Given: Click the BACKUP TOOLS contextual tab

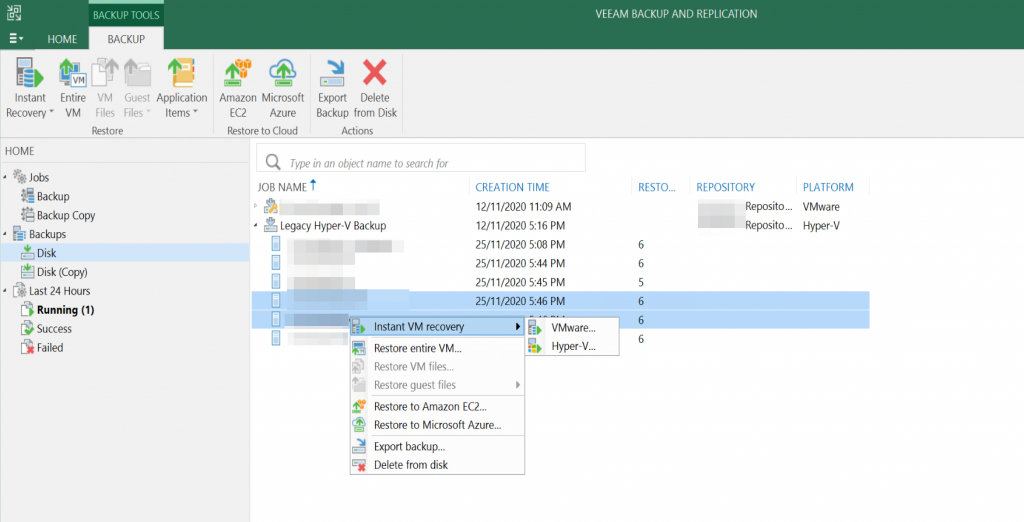Looking at the screenshot, I should [126, 14].
